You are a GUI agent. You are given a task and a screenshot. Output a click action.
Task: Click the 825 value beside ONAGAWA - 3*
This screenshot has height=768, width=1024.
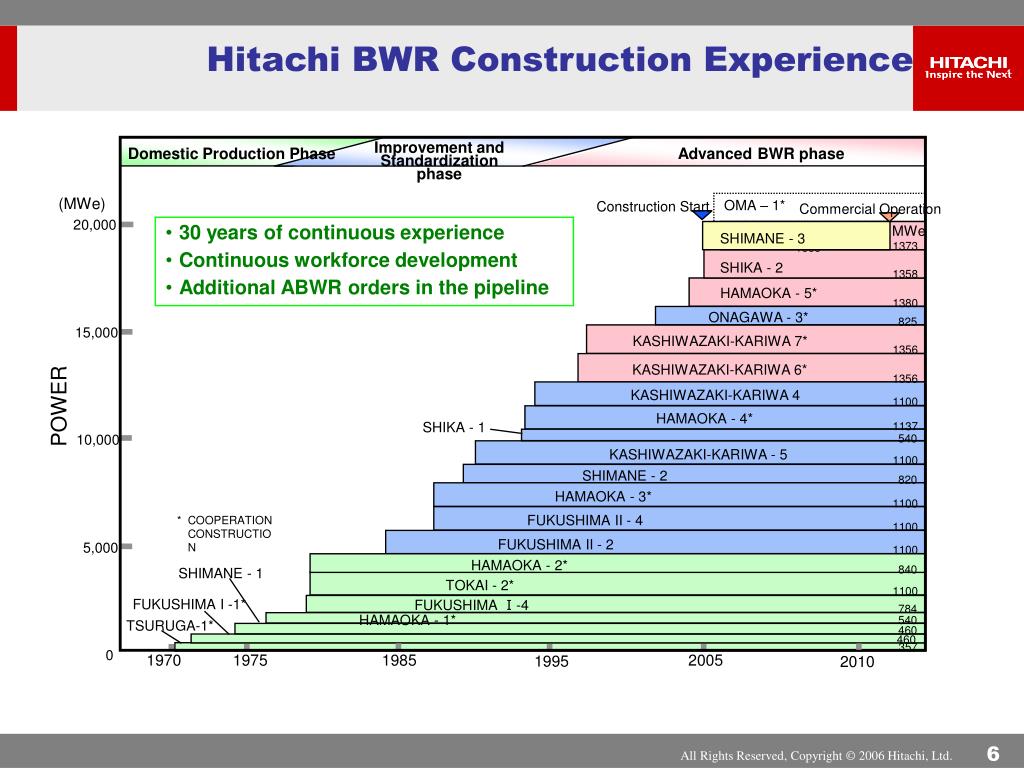[x=908, y=321]
